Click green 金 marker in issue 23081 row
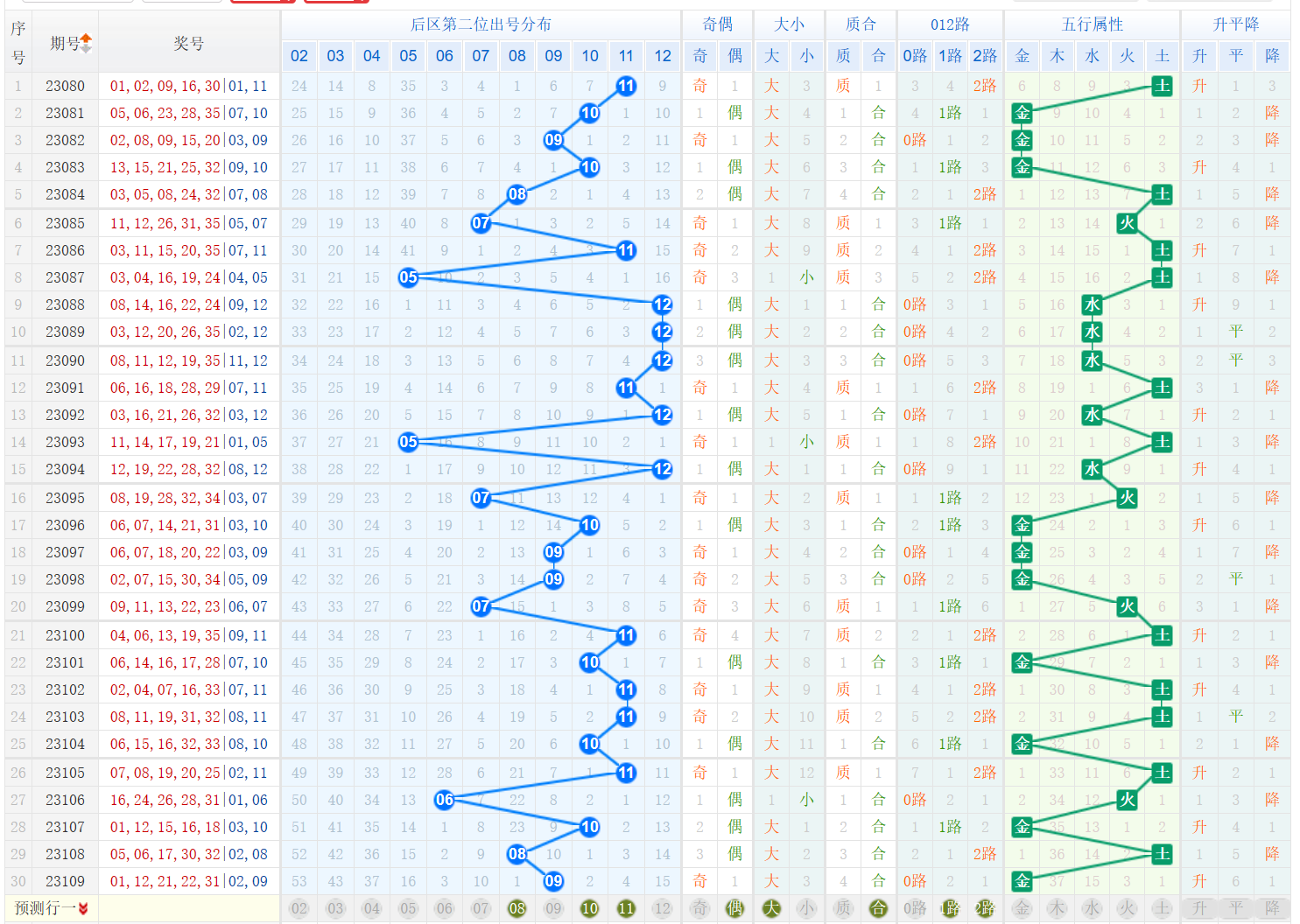This screenshot has width=1300, height=924. 1022,113
